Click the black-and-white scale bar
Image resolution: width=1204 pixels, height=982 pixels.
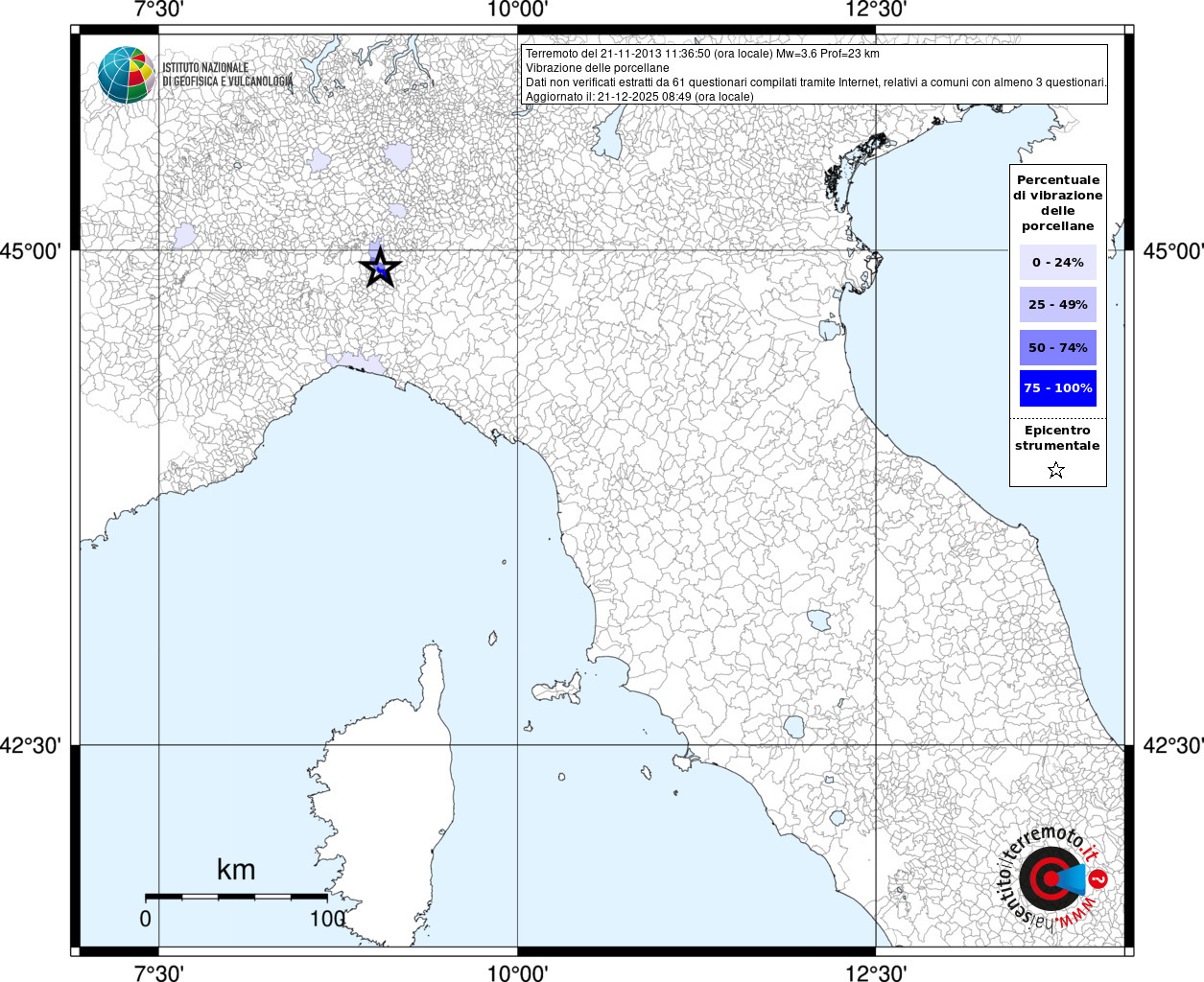point(236,897)
